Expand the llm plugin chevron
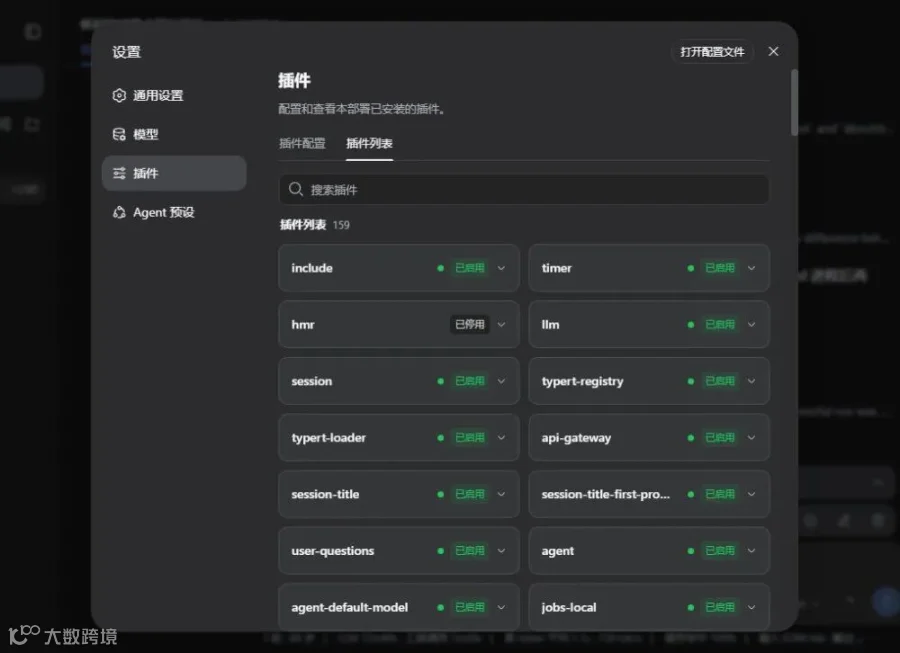This screenshot has width=900, height=653. coord(751,324)
